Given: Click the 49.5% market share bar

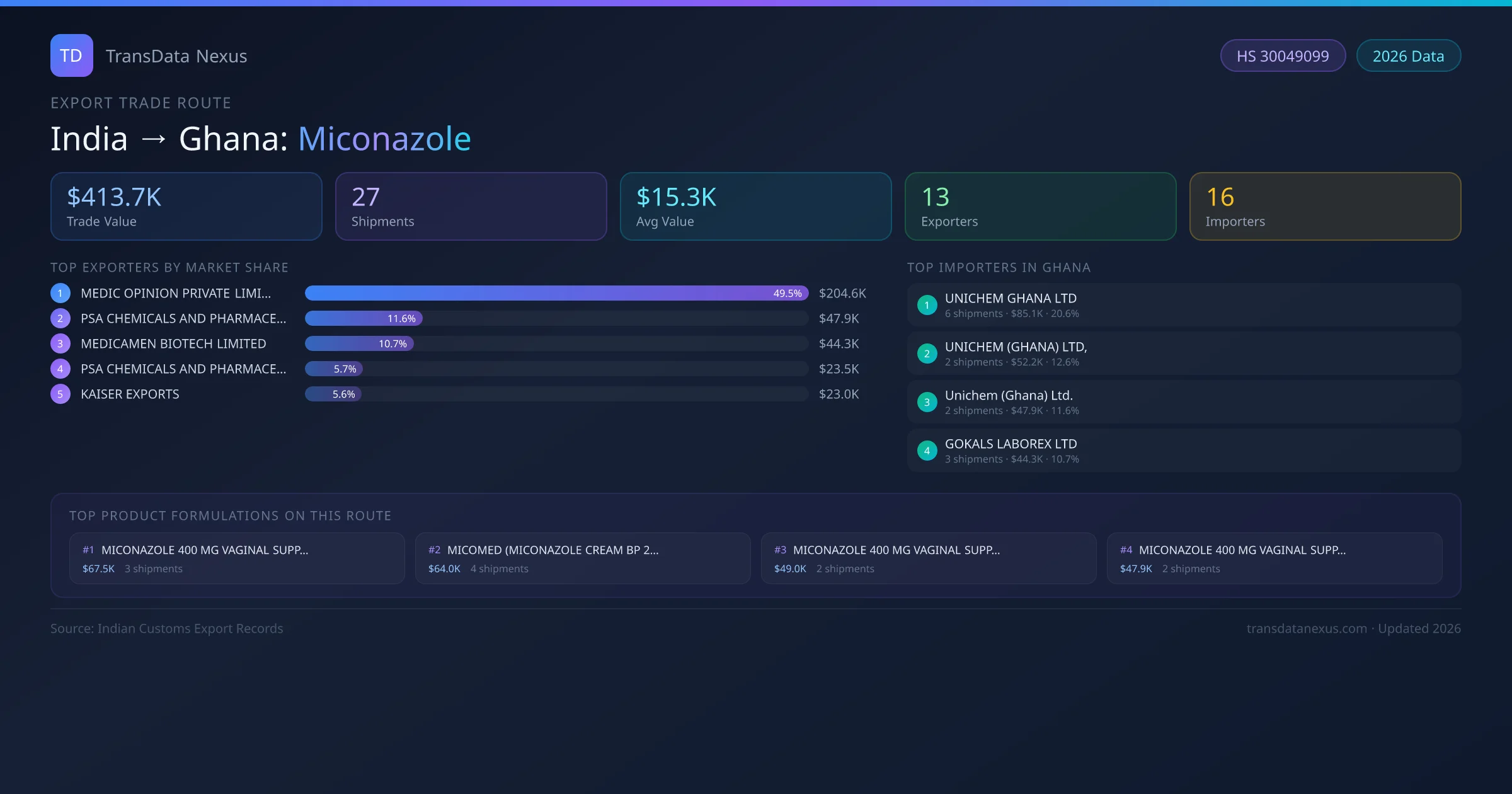Looking at the screenshot, I should point(556,293).
